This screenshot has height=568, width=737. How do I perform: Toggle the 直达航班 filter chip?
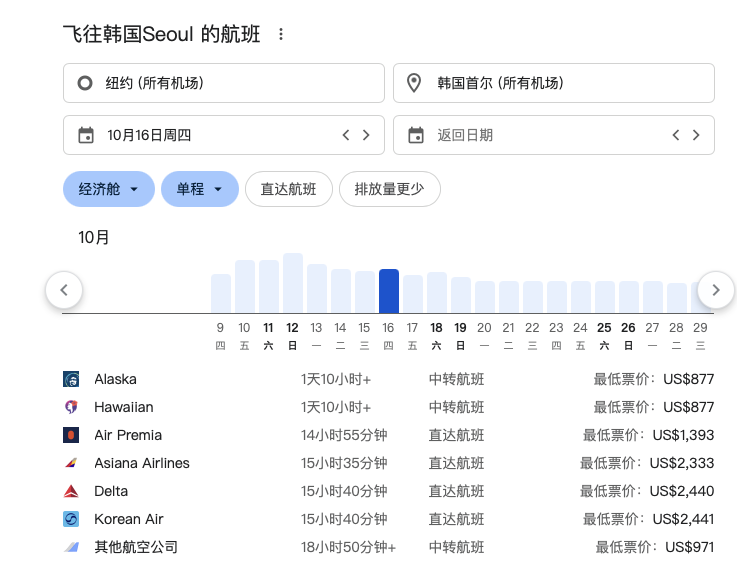tap(288, 189)
